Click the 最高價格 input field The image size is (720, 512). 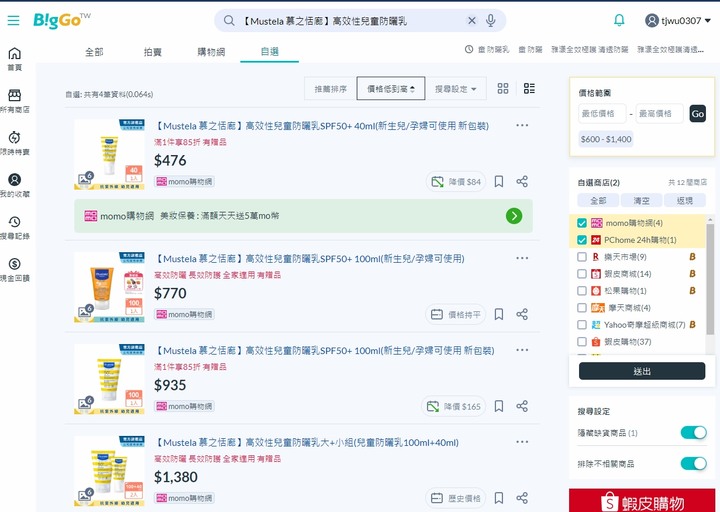[659, 113]
